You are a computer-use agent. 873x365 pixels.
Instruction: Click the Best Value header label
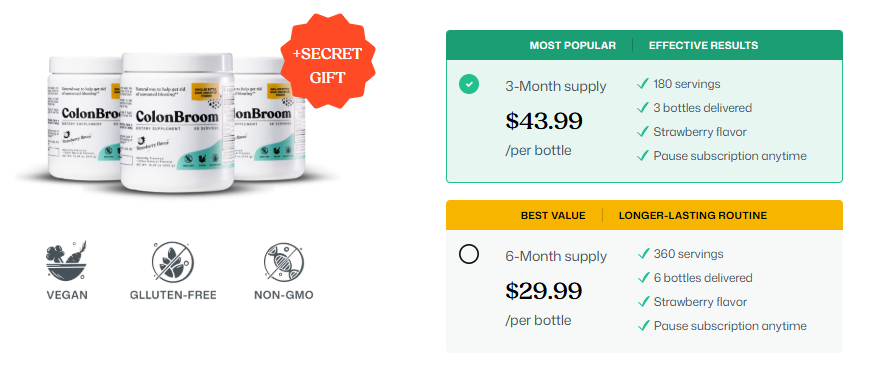pyautogui.click(x=553, y=215)
